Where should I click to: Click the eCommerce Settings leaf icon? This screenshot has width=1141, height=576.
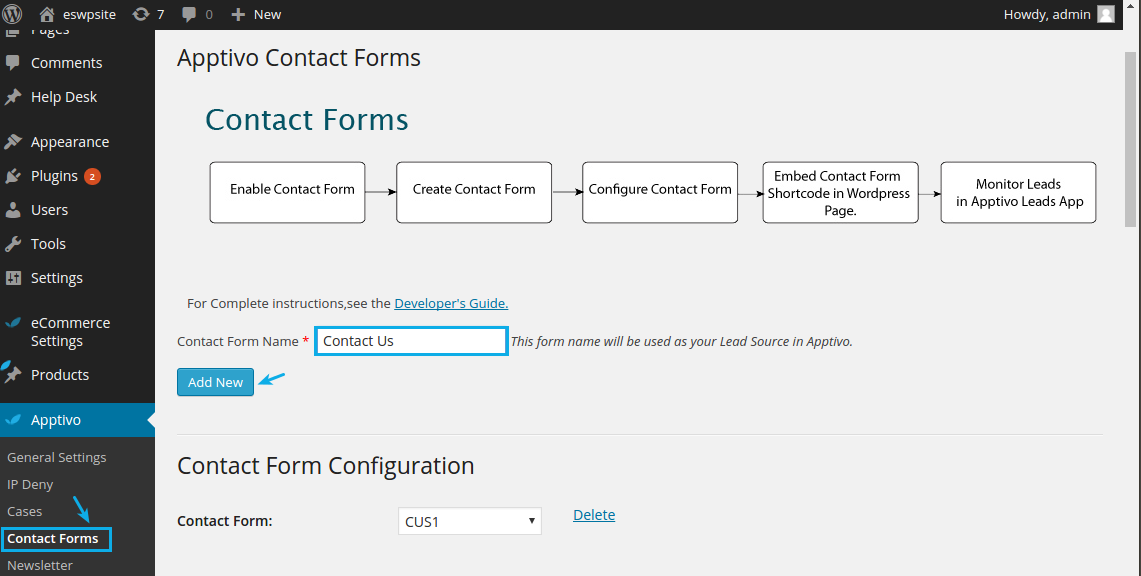pos(13,323)
